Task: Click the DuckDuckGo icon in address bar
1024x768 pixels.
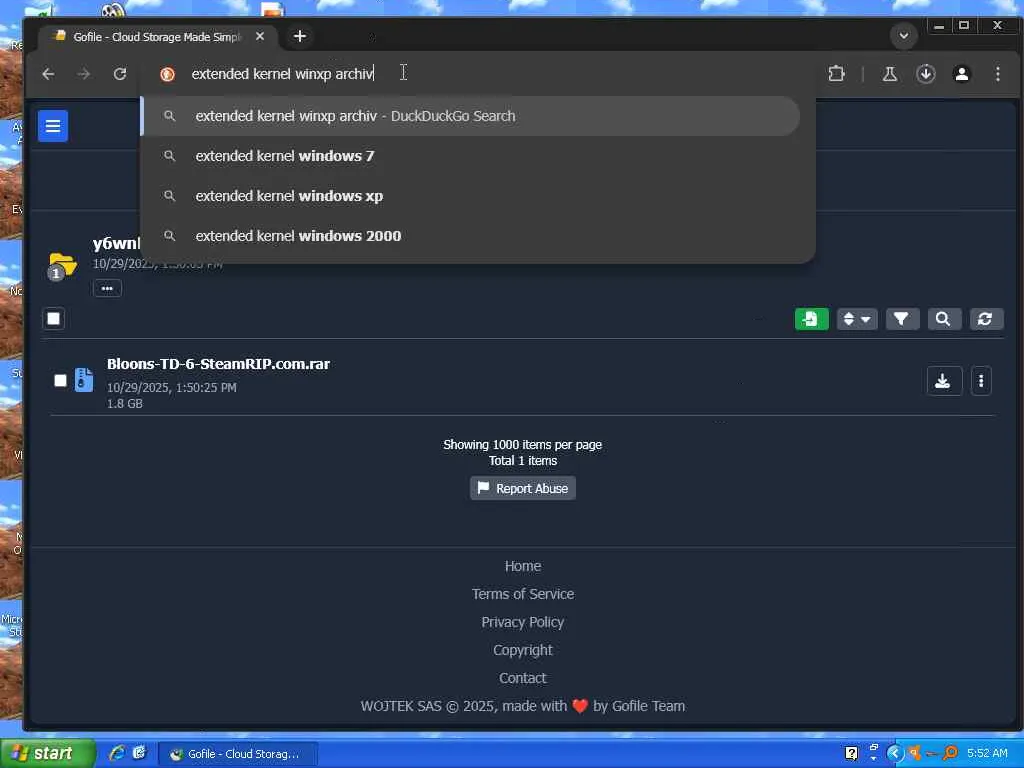Action: [x=167, y=74]
